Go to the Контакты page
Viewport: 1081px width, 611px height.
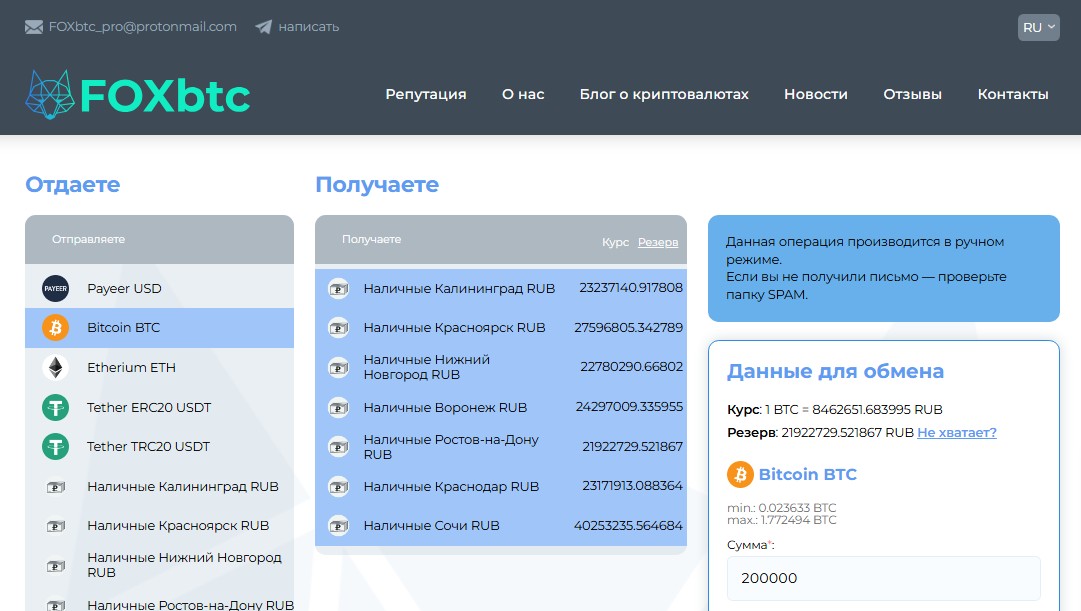1013,94
